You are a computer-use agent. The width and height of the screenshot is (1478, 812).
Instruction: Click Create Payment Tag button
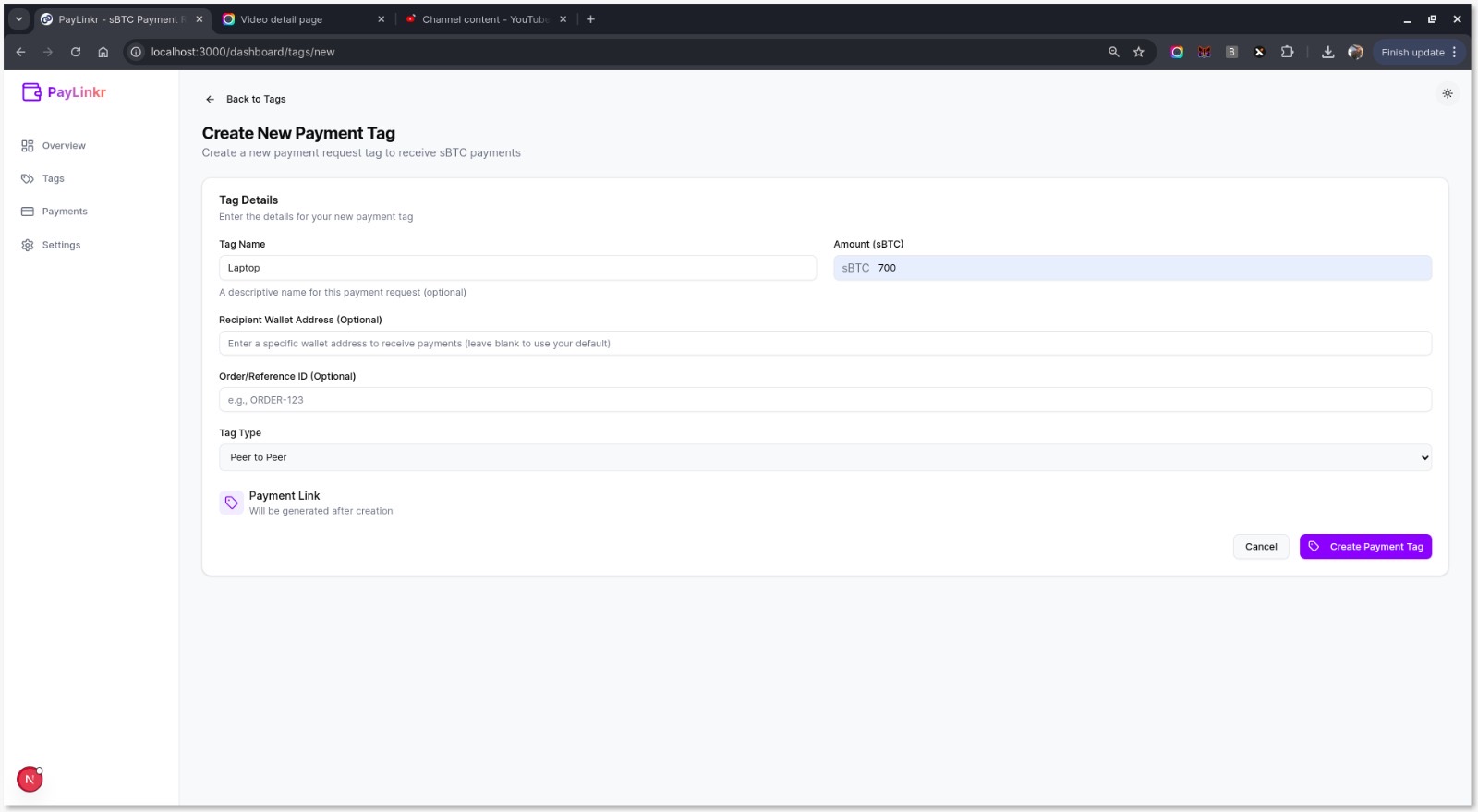tap(1365, 547)
